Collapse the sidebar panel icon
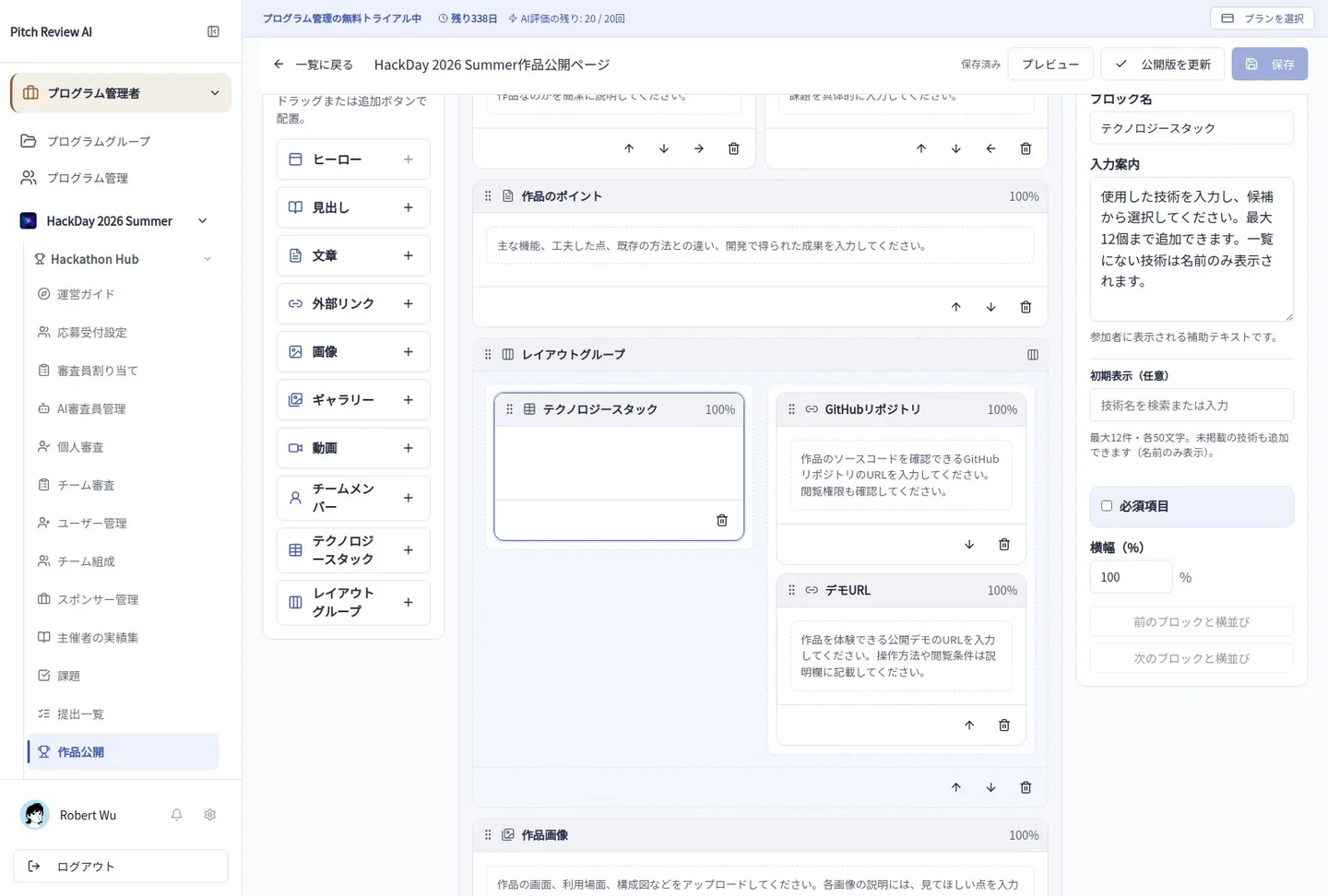 pyautogui.click(x=213, y=31)
